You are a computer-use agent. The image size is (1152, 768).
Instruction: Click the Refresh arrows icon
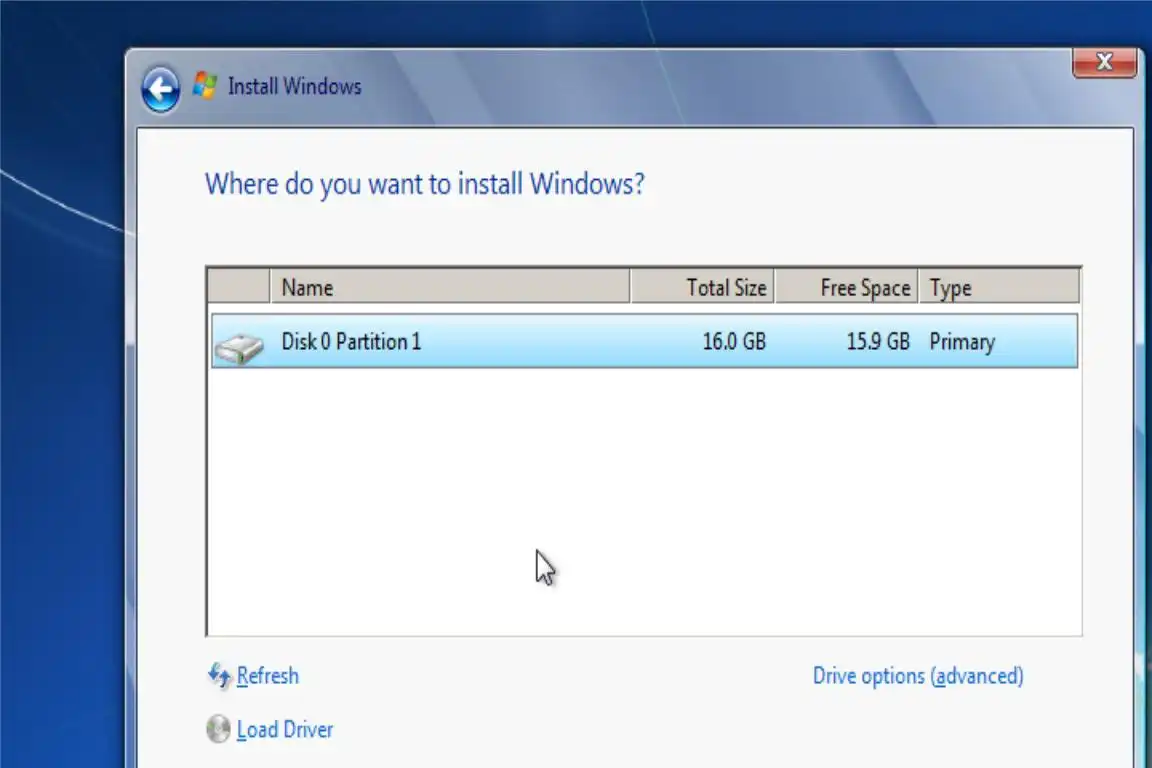coord(219,674)
